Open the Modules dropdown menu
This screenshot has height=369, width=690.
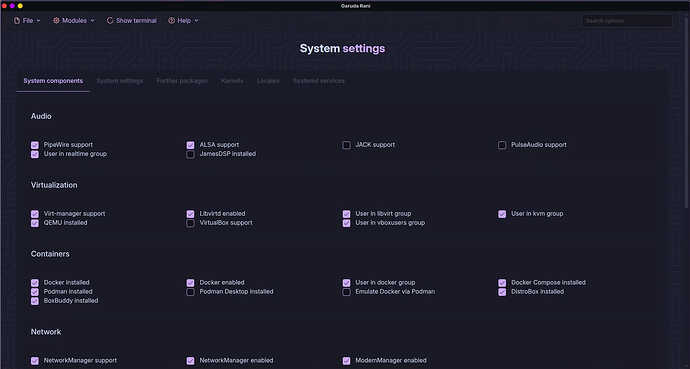point(73,21)
